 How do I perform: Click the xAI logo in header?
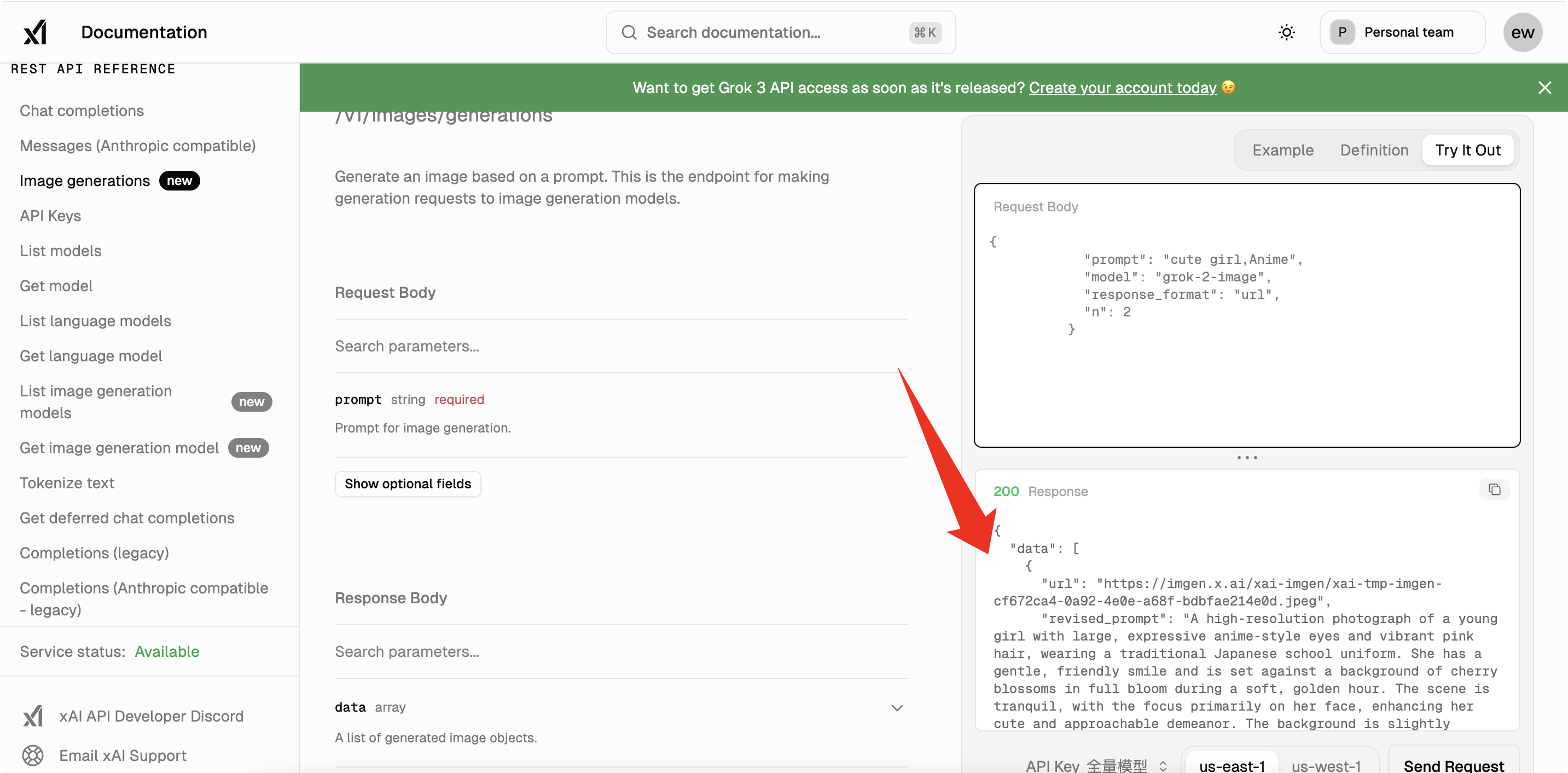pyautogui.click(x=36, y=32)
